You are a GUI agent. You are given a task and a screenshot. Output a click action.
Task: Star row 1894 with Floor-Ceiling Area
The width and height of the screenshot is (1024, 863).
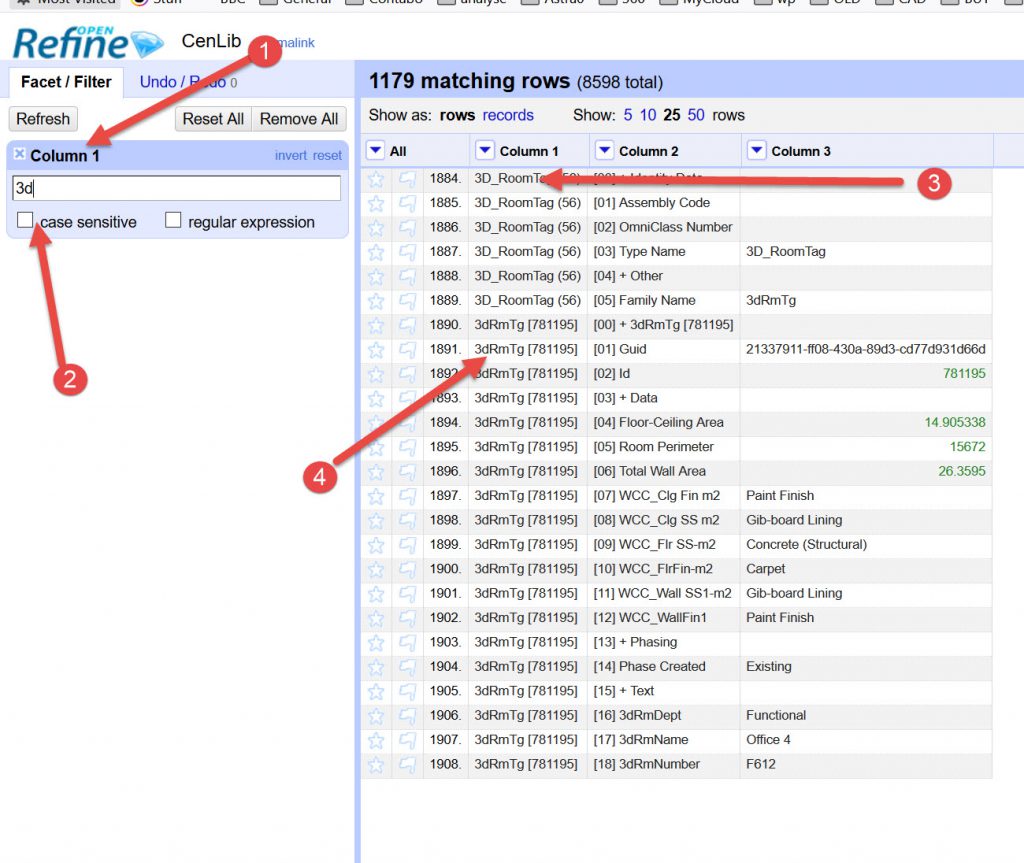pos(376,423)
